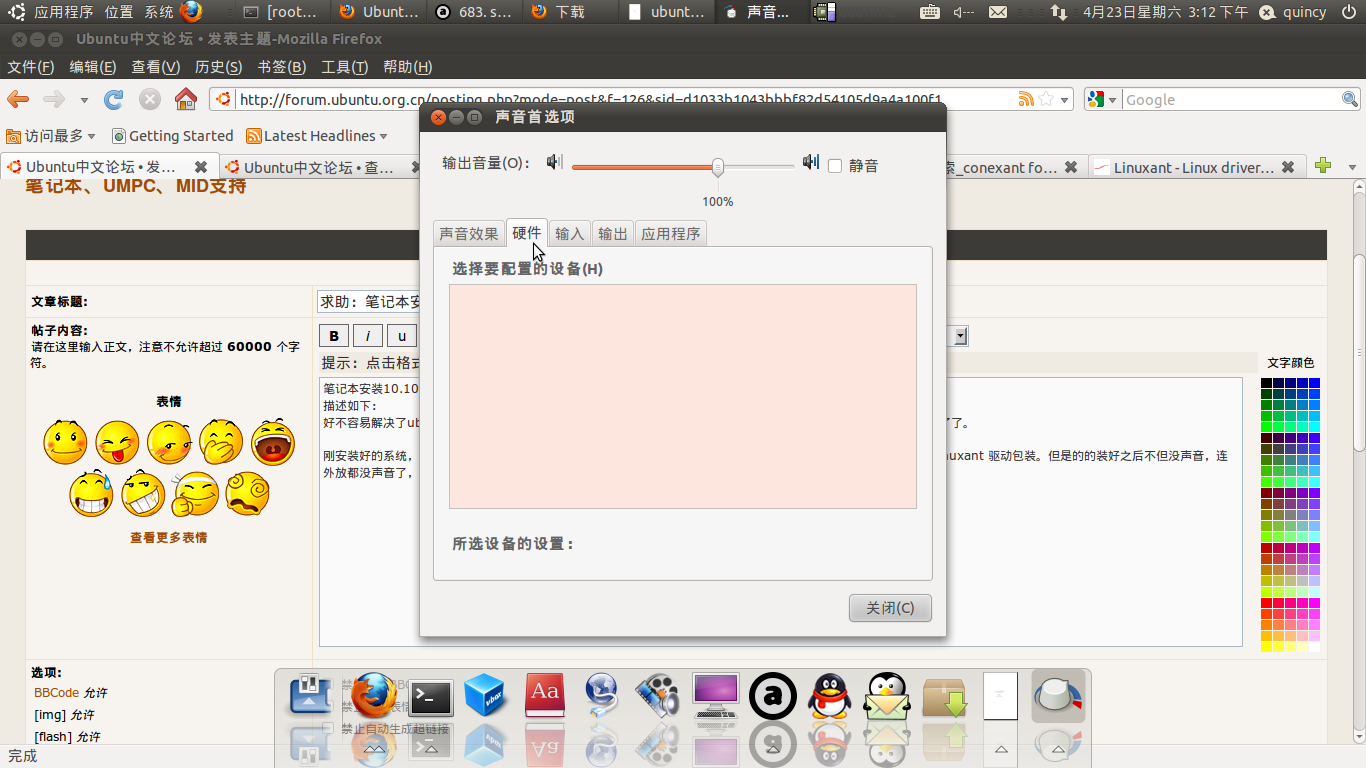Image resolution: width=1366 pixels, height=768 pixels.
Task: Tick the 禁止自动生成超链接 checkbox
Action: (327, 728)
